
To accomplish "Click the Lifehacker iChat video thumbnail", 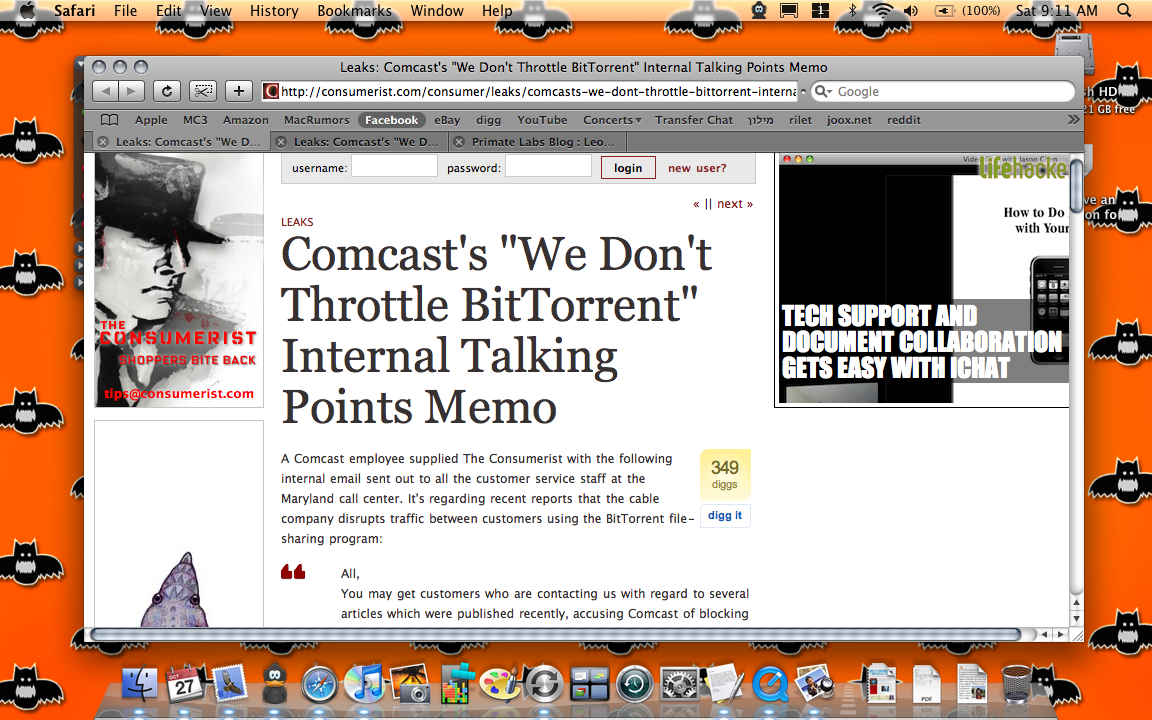I will [x=924, y=281].
